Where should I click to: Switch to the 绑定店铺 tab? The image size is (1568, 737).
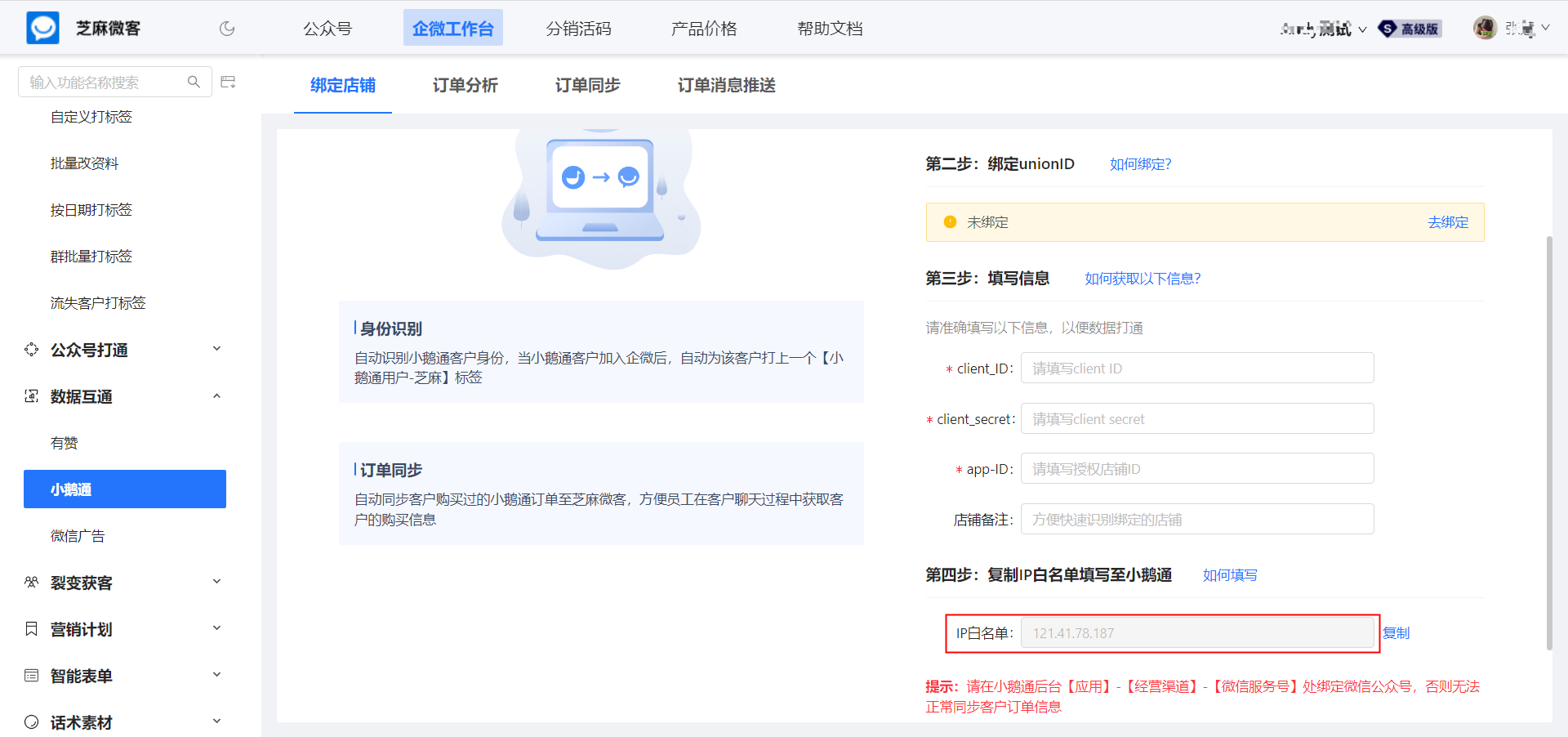(343, 85)
